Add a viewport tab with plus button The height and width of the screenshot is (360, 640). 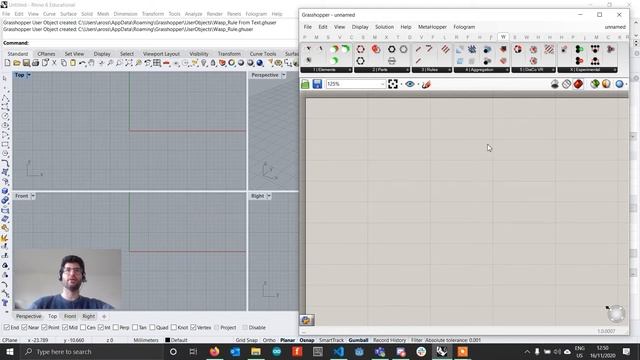[104, 316]
